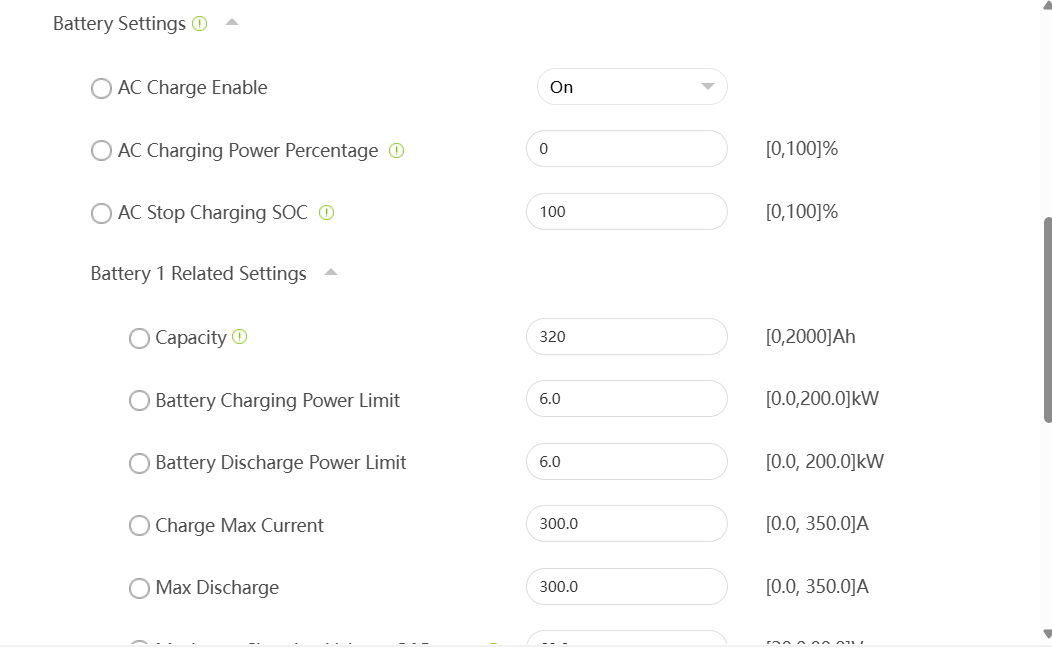Image resolution: width=1052 pixels, height=650 pixels.
Task: Select the Max Discharge radio button
Action: point(139,588)
